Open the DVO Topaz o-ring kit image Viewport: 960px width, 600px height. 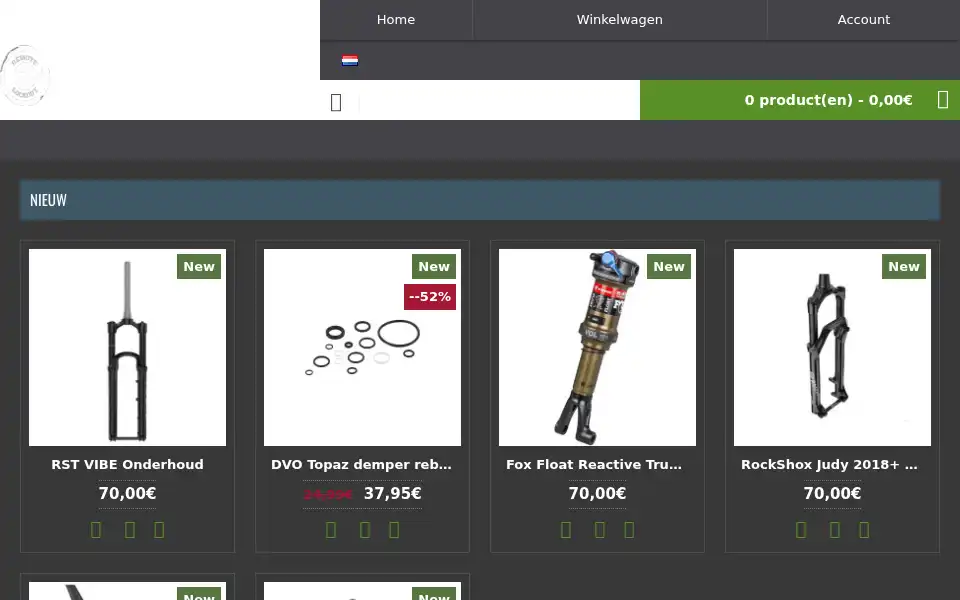(362, 347)
